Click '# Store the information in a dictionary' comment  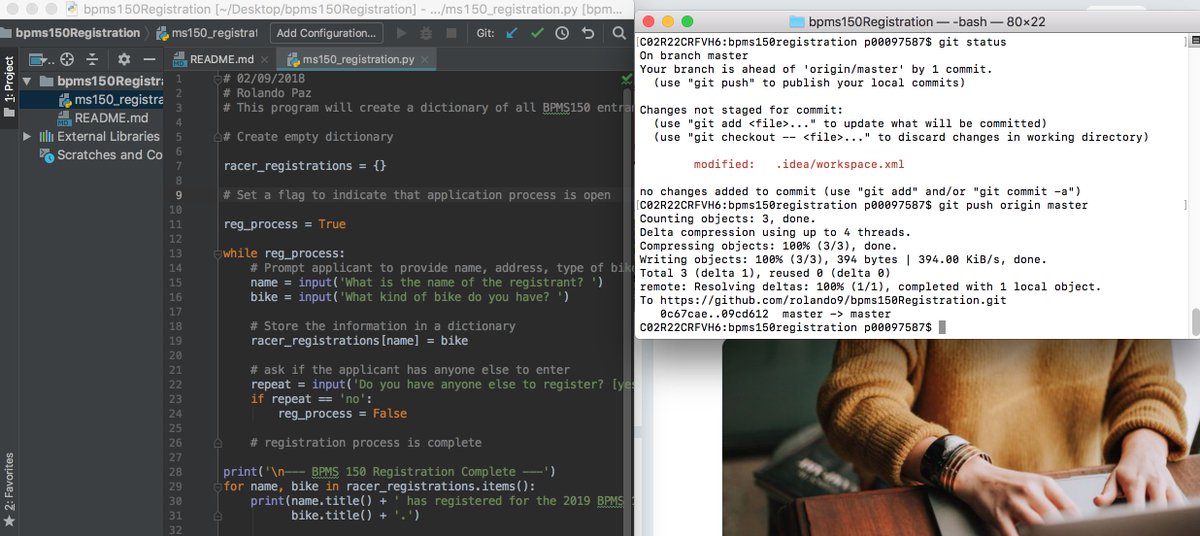point(383,326)
